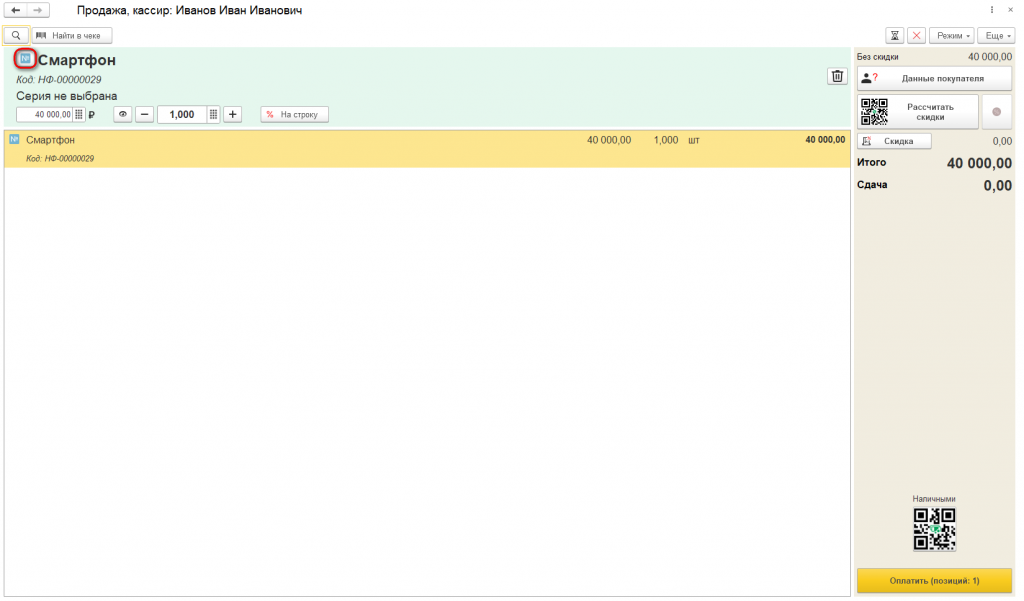Open the three-dot menu in the title bar

coord(991,10)
